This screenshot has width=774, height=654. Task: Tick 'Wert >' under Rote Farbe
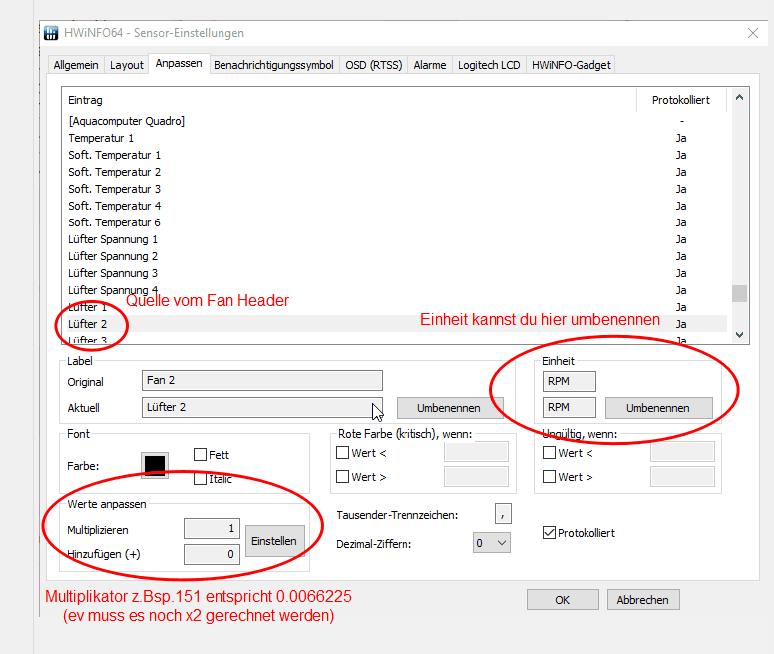coord(343,477)
